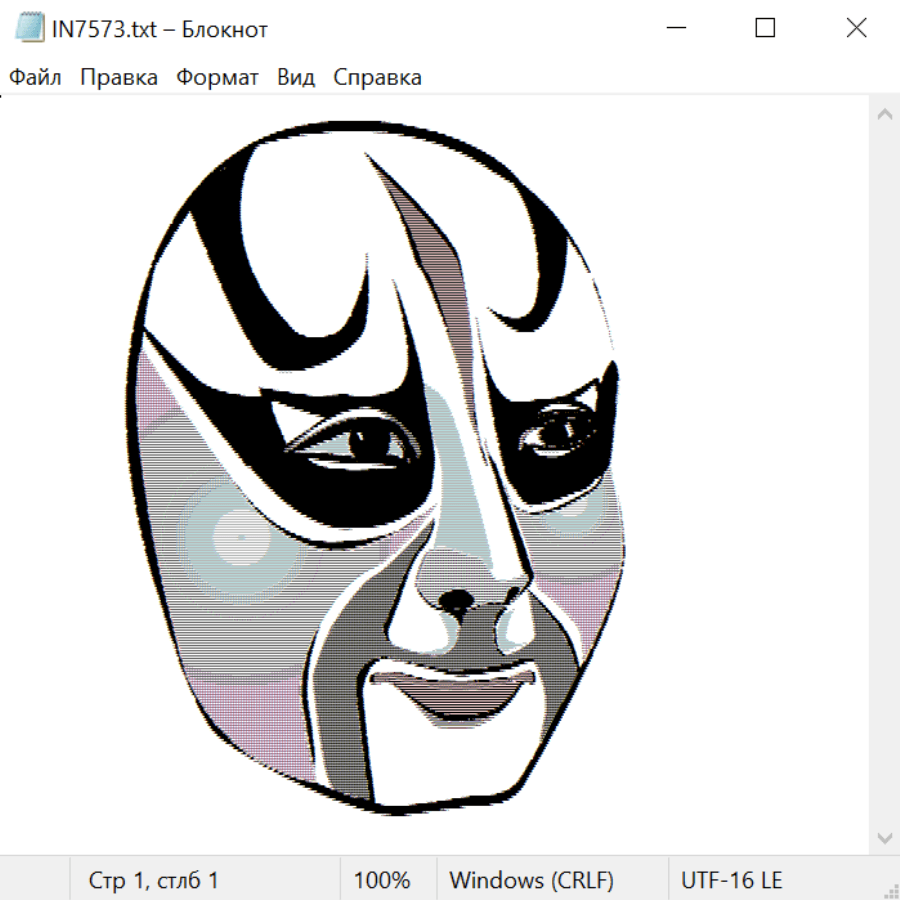The image size is (900, 900).
Task: Click the Стр 1, стлб 1 status indicator
Action: click(x=154, y=880)
